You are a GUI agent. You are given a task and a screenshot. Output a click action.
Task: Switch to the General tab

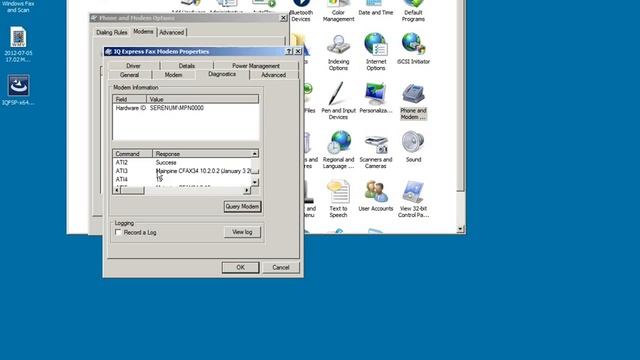tap(129, 75)
